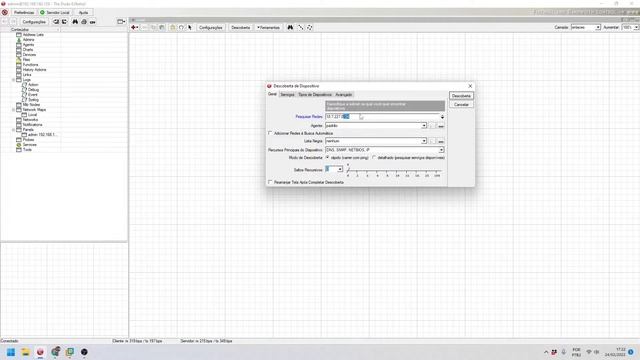Viewport: 640px width, 360px height.
Task: Click the remove item minus icon in the map toolbar
Action: pos(144,27)
